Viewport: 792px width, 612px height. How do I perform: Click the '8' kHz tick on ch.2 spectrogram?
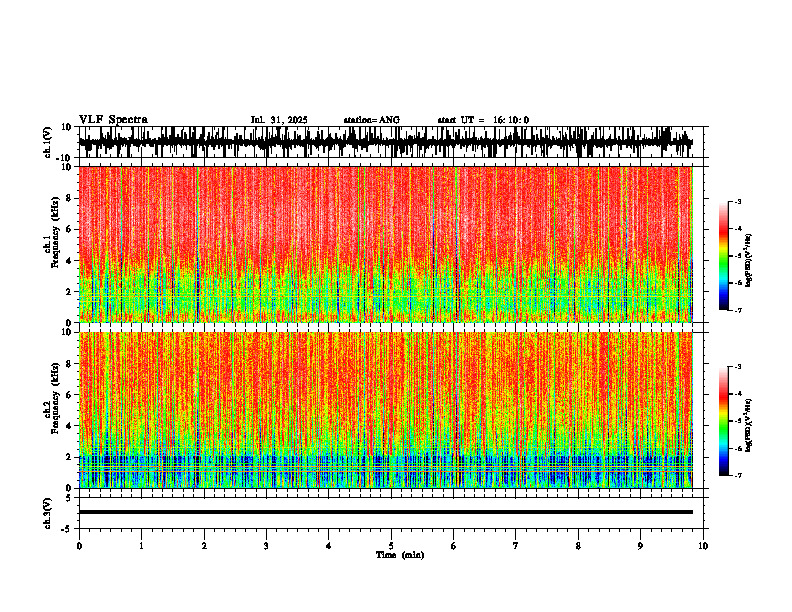pyautogui.click(x=70, y=364)
